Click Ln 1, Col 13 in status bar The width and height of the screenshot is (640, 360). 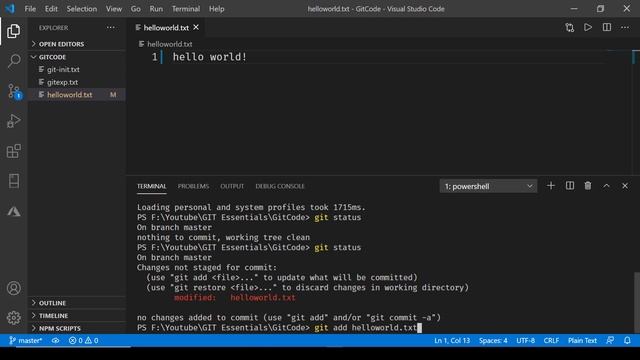[x=452, y=340]
